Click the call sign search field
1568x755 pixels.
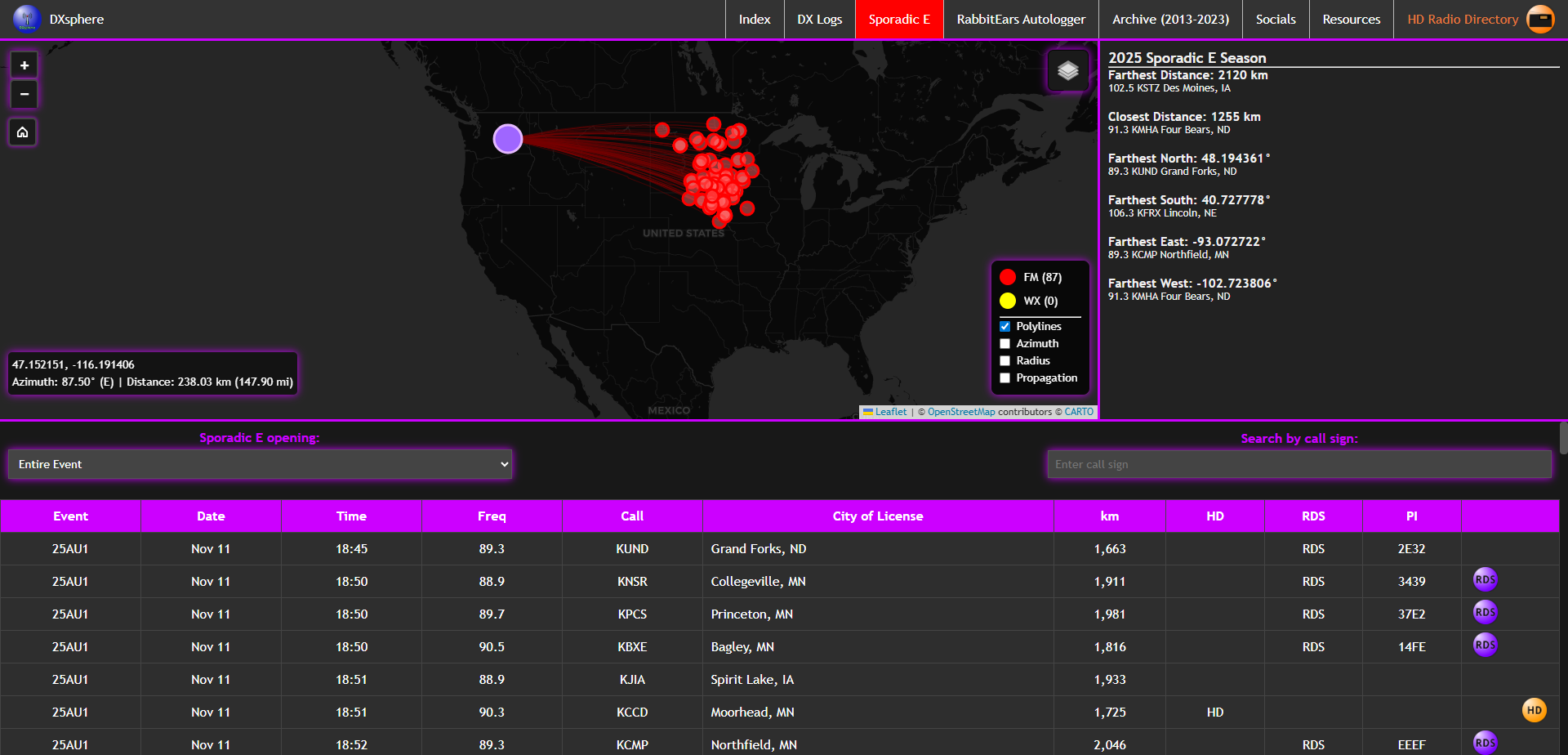pos(1298,464)
